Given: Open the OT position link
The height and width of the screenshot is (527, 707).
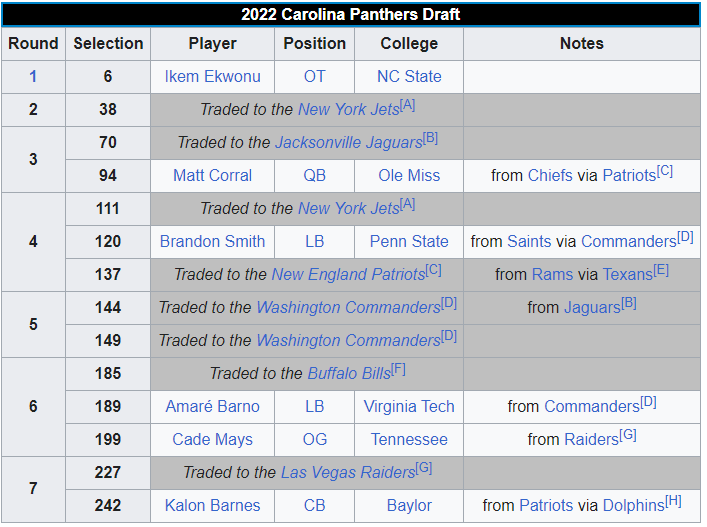Looking at the screenshot, I should click(314, 76).
